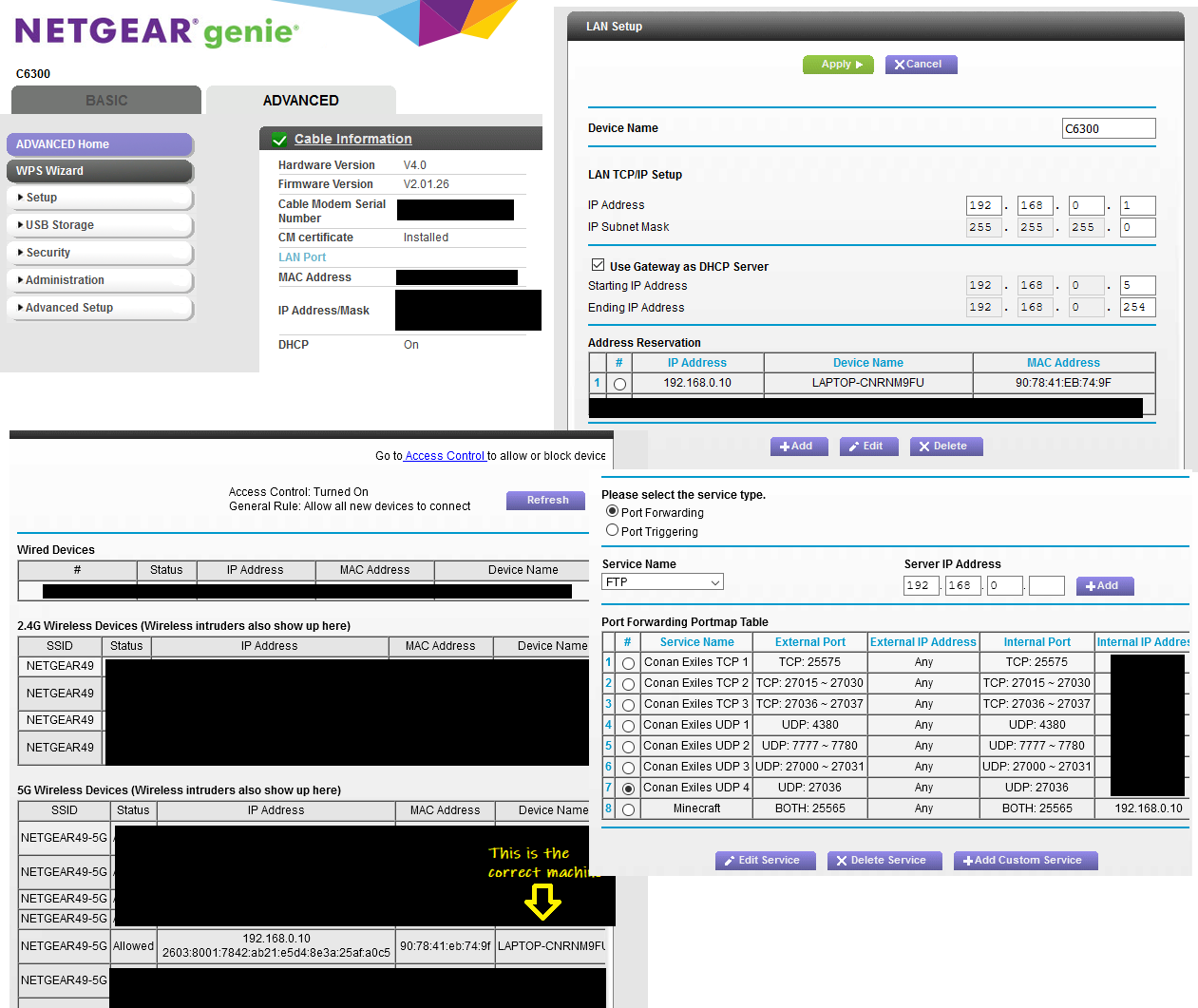Click Edit Service with pencil icon

click(x=762, y=861)
